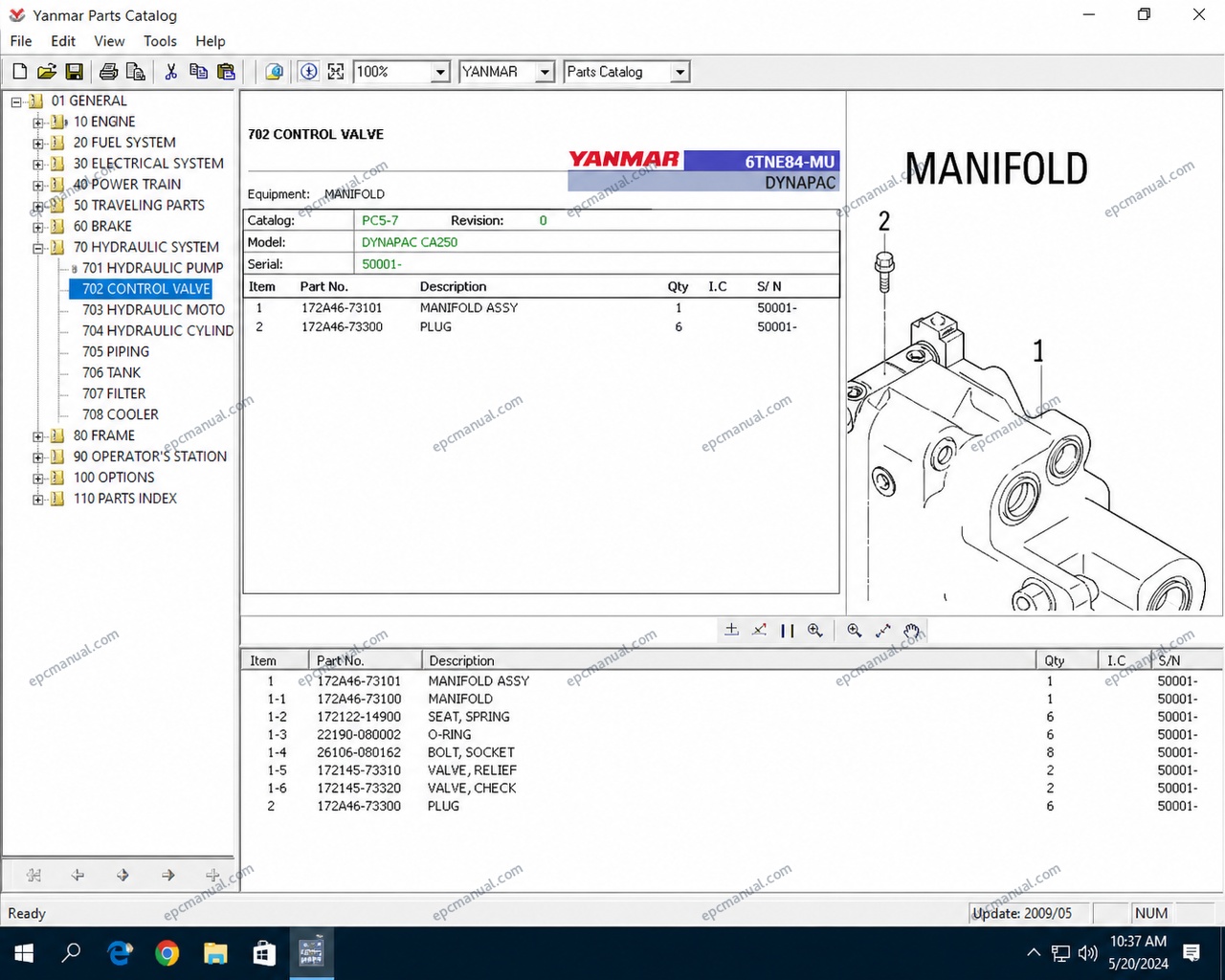Select 705 PIPING in the tree
This screenshot has height=980, width=1225.
(116, 351)
